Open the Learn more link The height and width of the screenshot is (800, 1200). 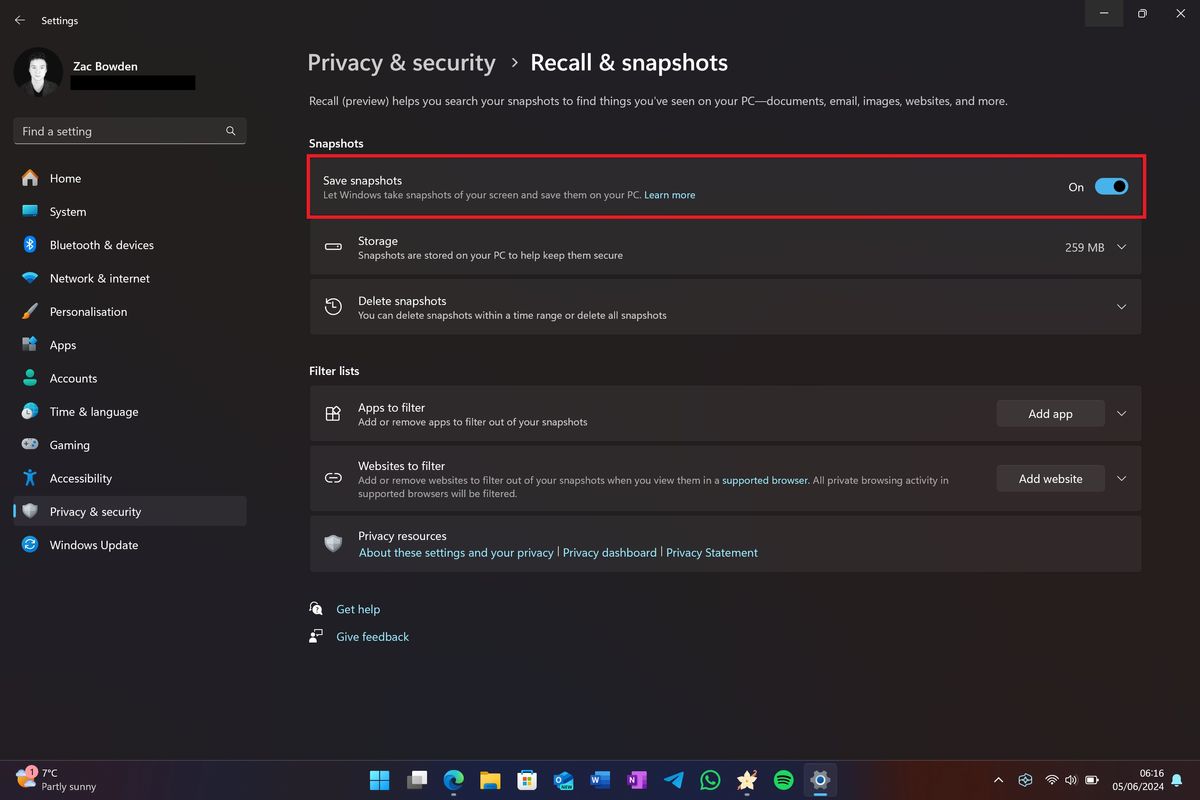[670, 195]
